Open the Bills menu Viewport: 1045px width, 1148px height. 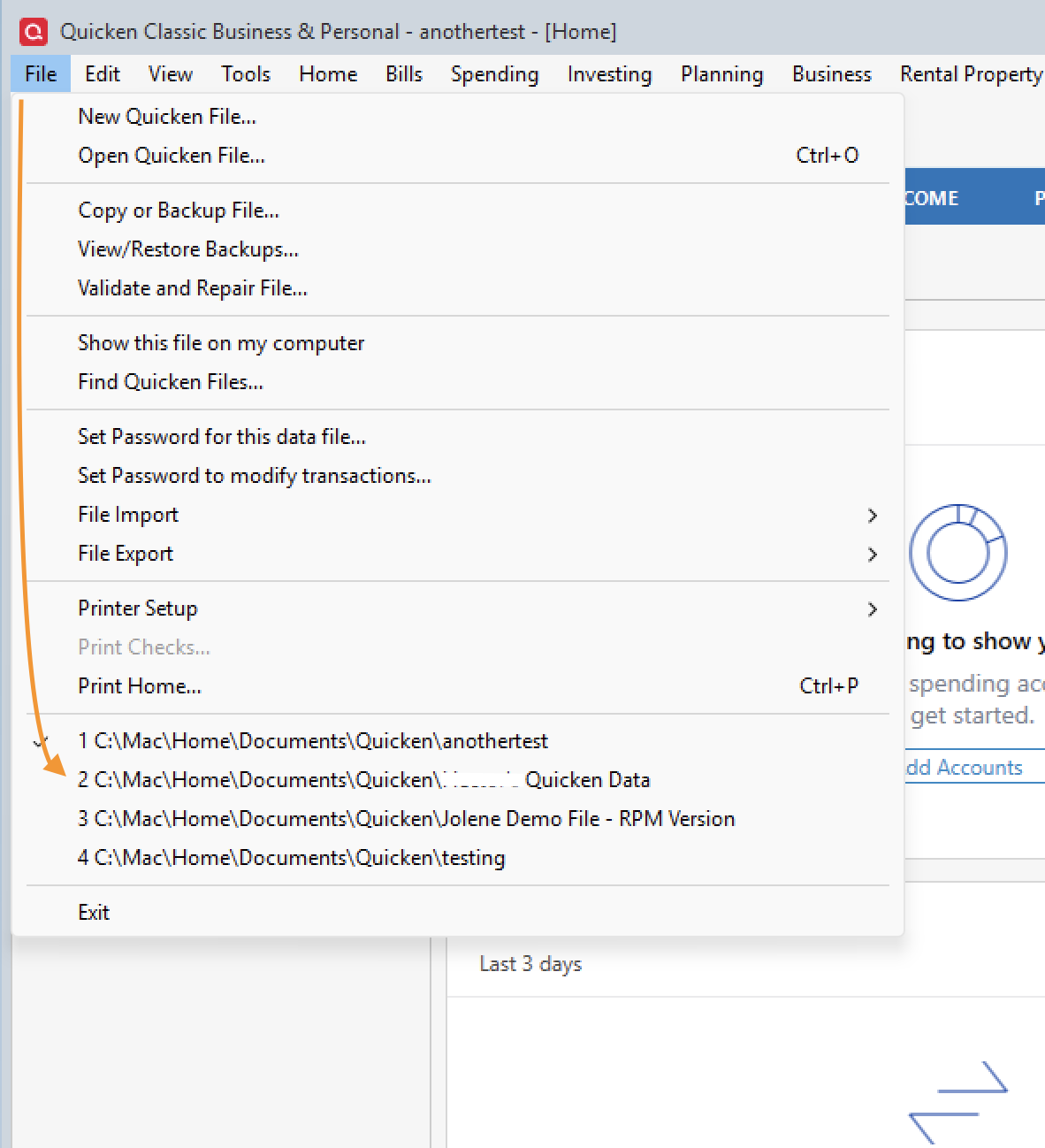pos(404,74)
